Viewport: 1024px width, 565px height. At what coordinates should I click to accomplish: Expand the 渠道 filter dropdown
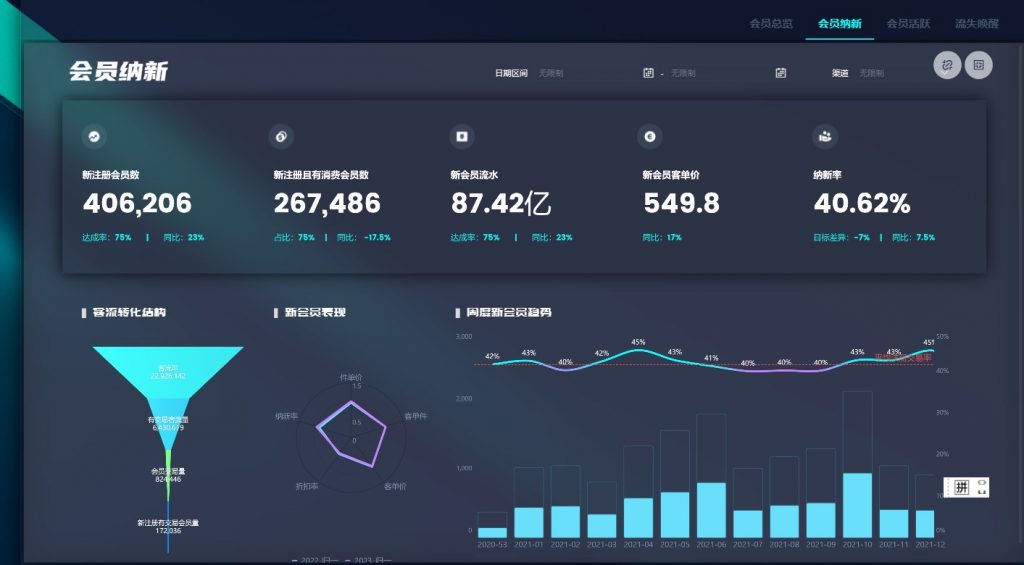890,73
